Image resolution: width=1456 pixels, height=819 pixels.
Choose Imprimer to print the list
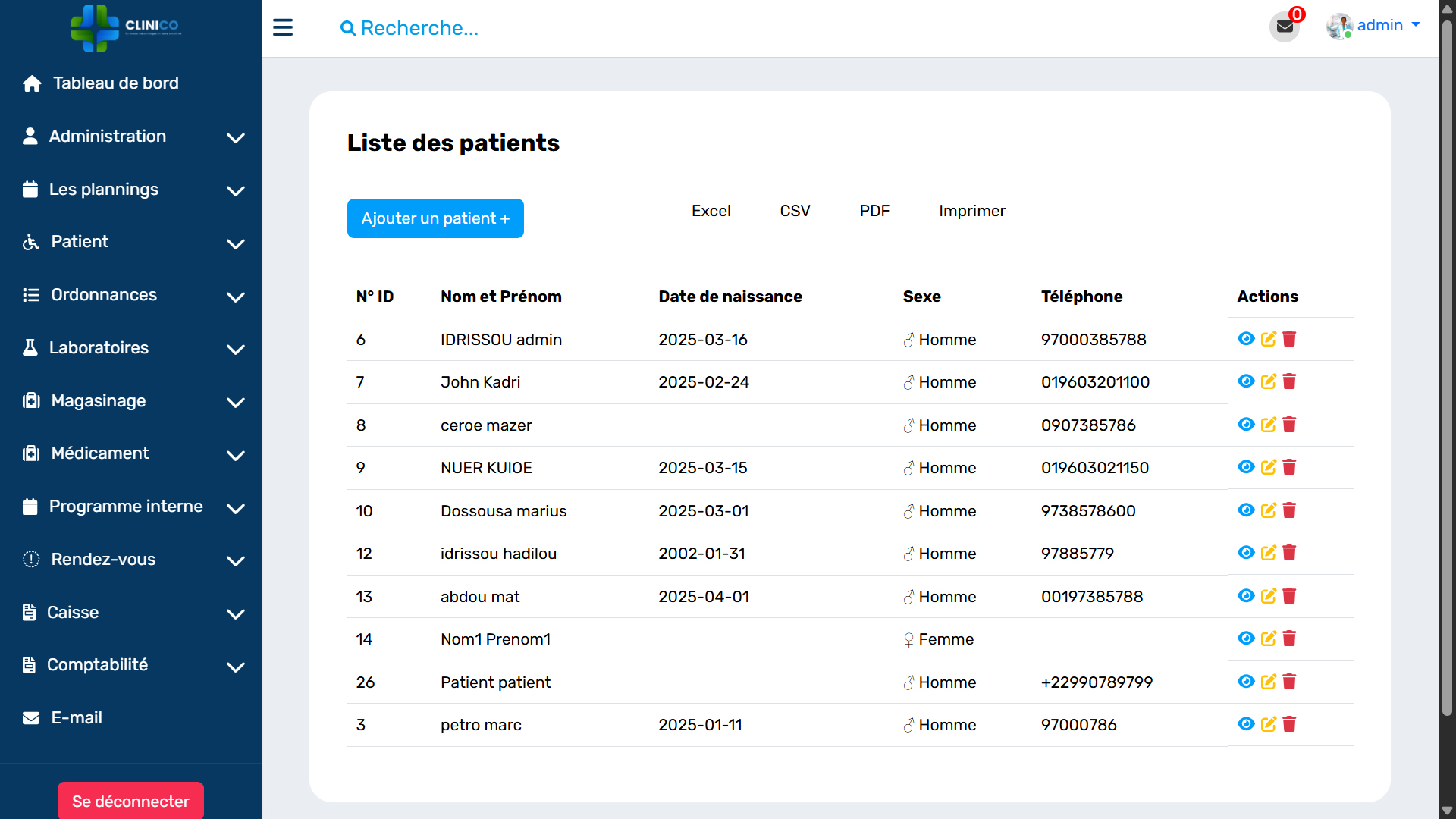click(x=972, y=211)
